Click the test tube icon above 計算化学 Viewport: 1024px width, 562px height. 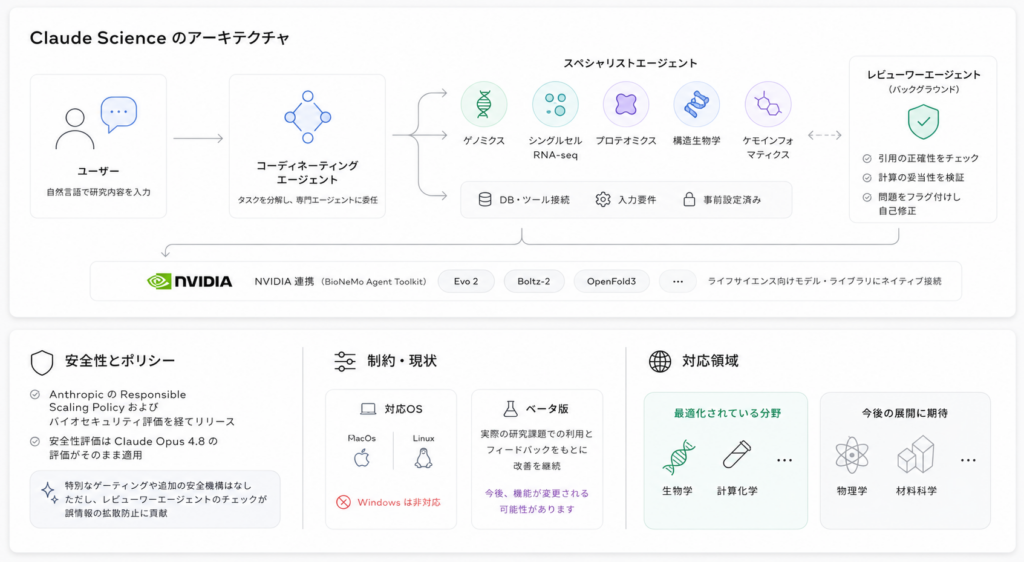(737, 455)
